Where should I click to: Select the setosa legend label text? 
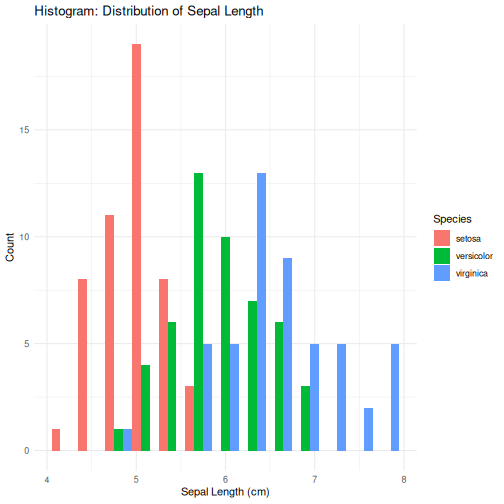(468, 239)
